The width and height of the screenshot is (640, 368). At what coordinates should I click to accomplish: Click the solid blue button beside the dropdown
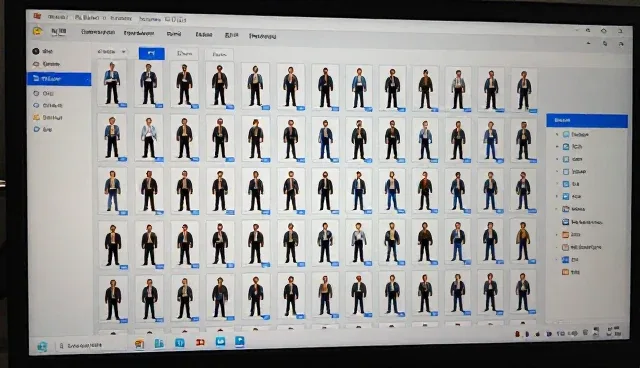pyautogui.click(x=151, y=53)
